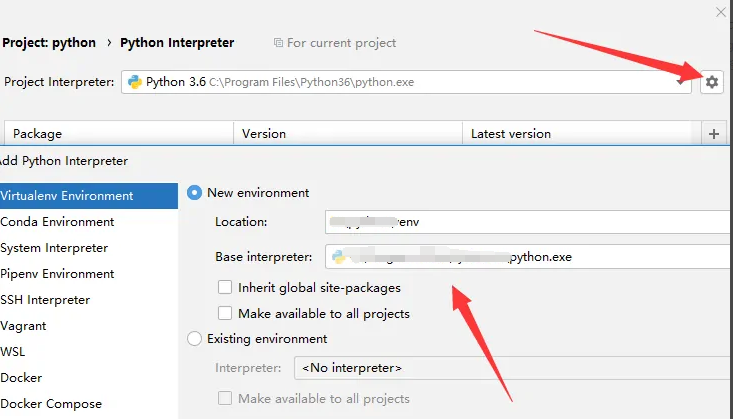Screen dimensions: 733x419
Task: Select New environment radio button
Action: pyautogui.click(x=195, y=192)
